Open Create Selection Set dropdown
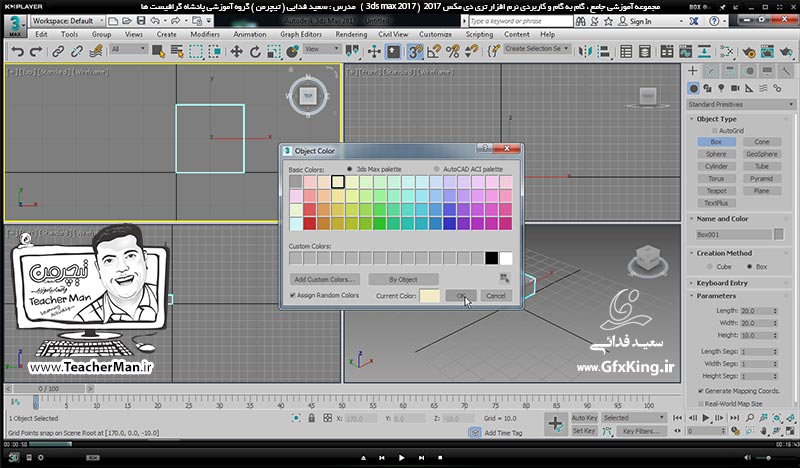 pyautogui.click(x=537, y=48)
